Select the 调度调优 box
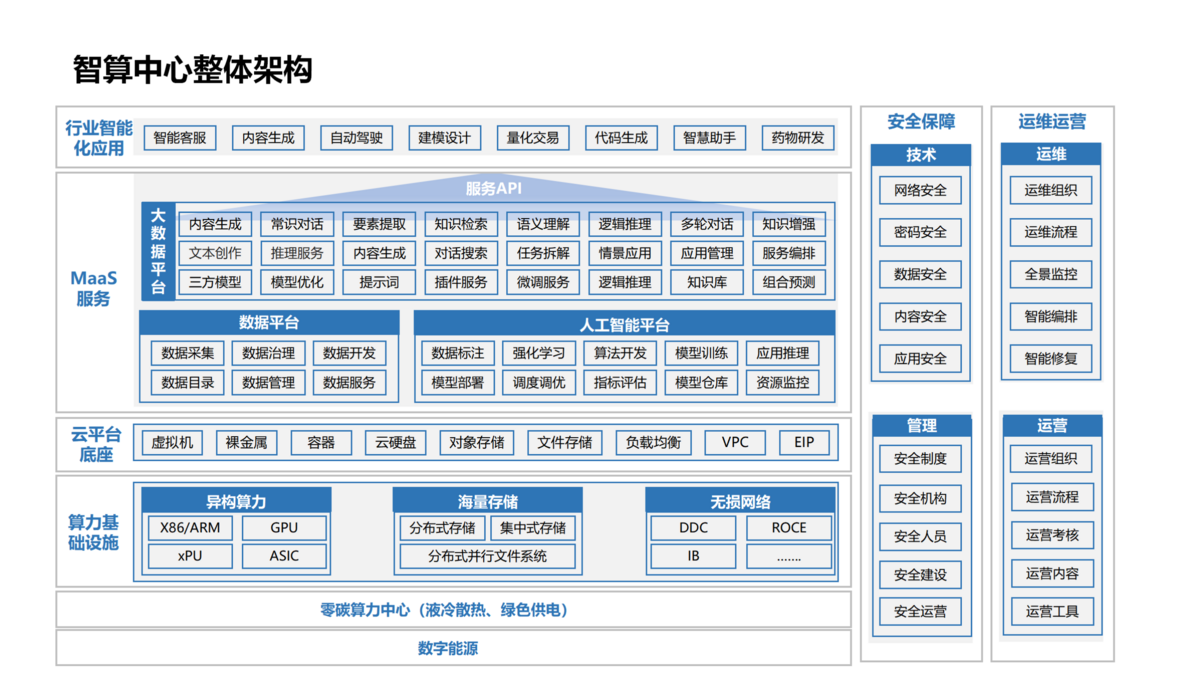Screen dimensions: 1200x675 coord(539,382)
